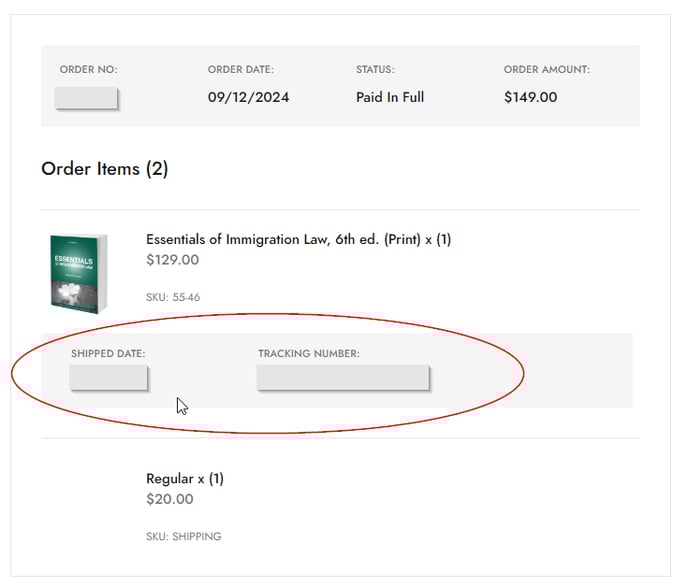The width and height of the screenshot is (688, 587).
Task: Click the $149.00 order amount
Action: [x=530, y=98]
